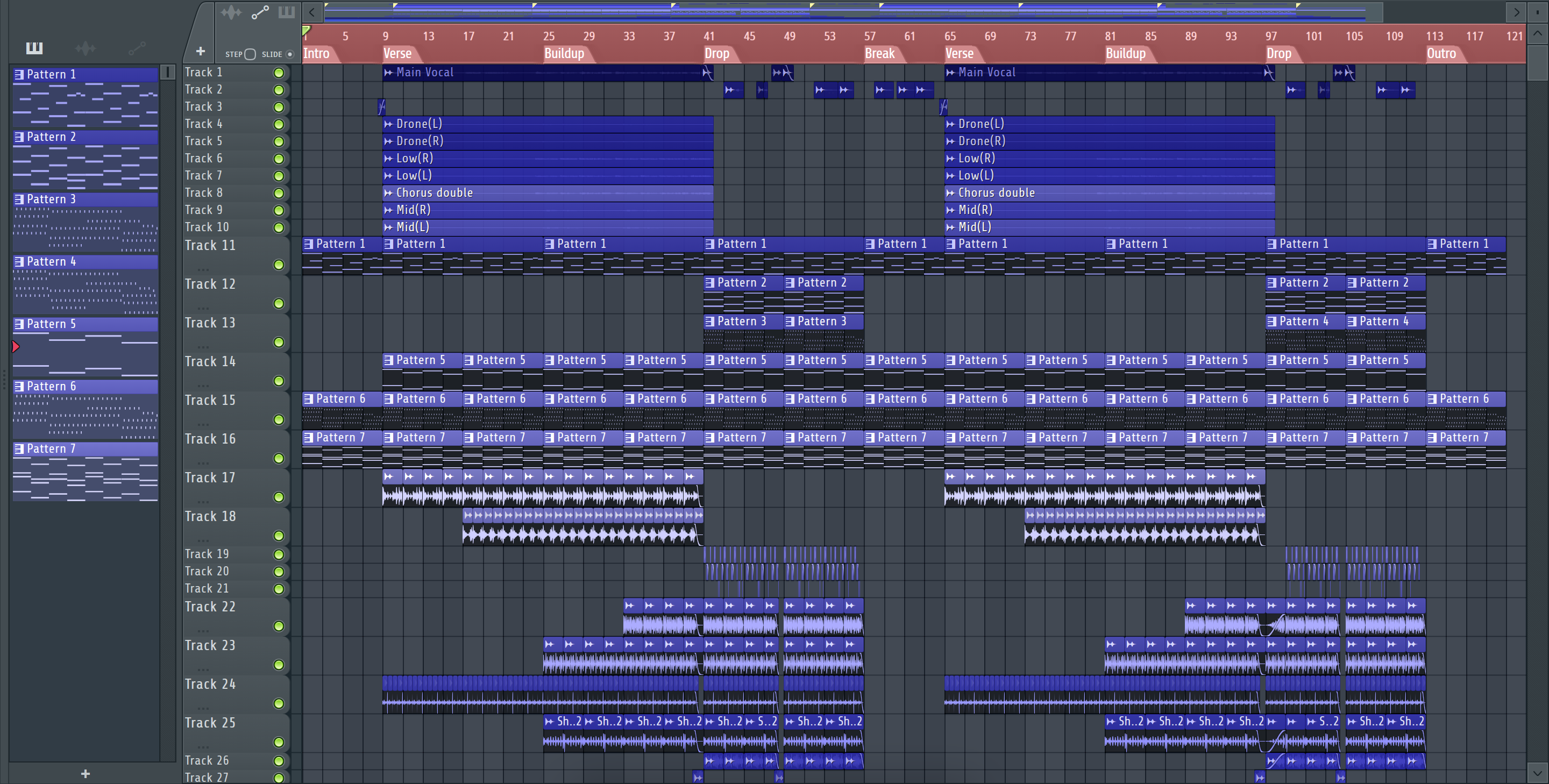Click the Pattern 1 icon in the picker
The width and height of the screenshot is (1549, 784).
[19, 75]
